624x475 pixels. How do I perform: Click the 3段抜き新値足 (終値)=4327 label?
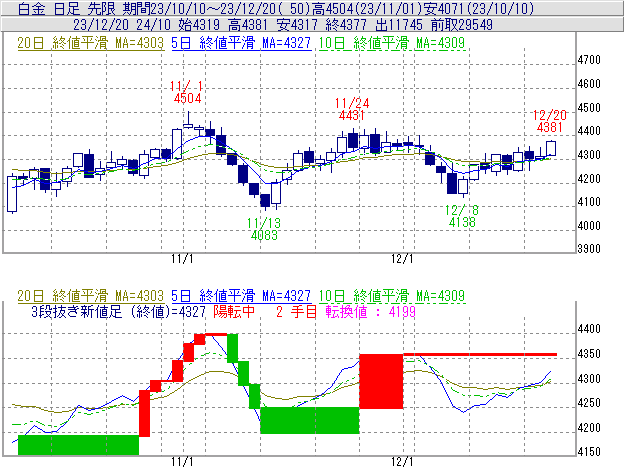(118, 311)
